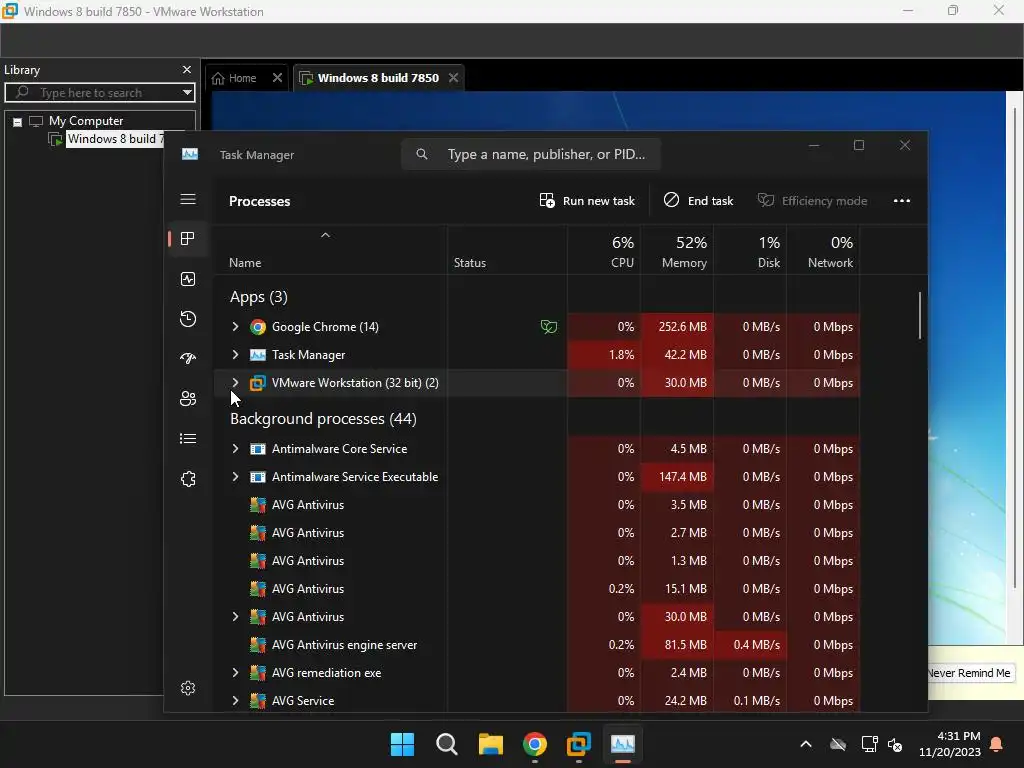This screenshot has width=1024, height=768.
Task: Open File Explorer from taskbar
Action: click(490, 744)
